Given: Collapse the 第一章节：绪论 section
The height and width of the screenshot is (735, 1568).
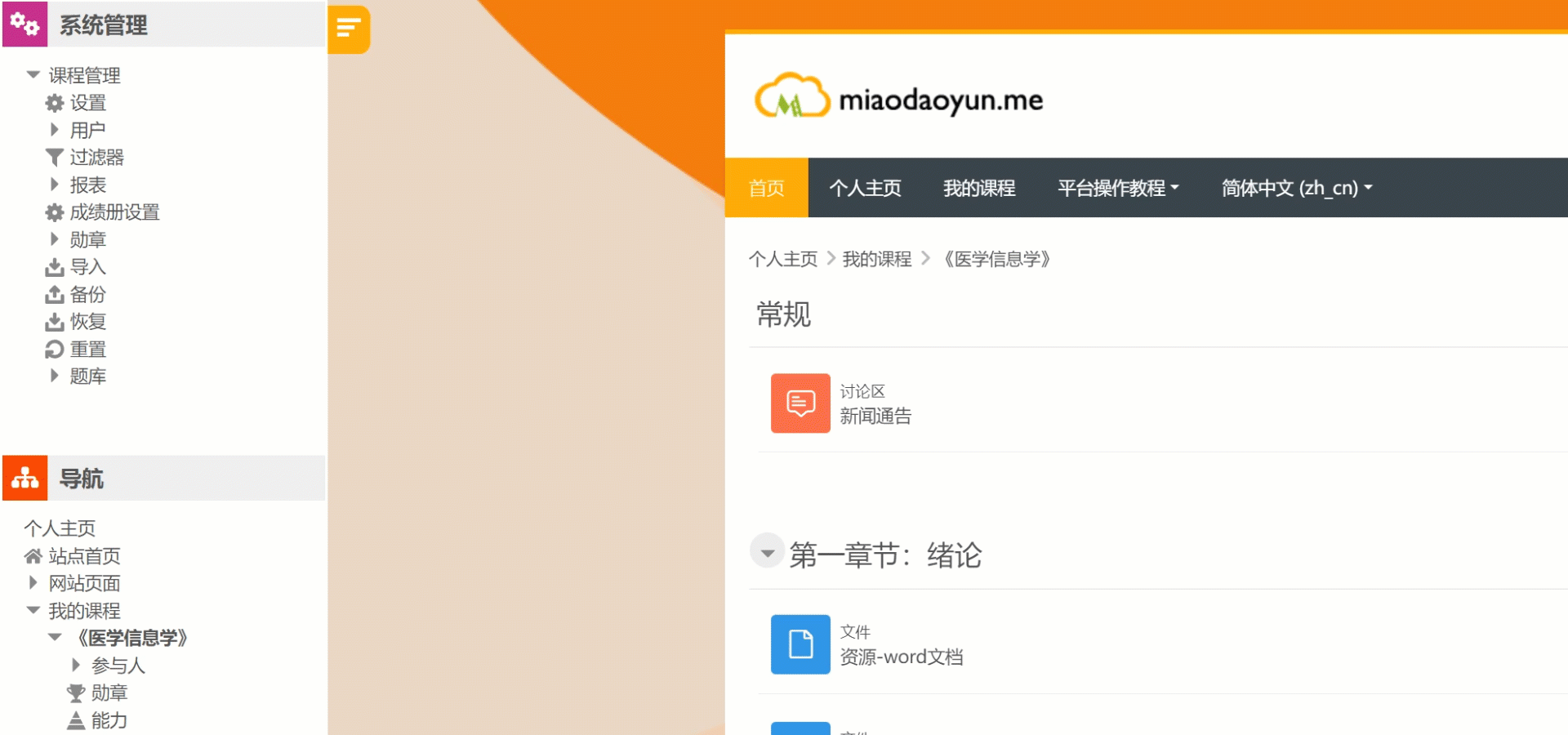Looking at the screenshot, I should point(767,553).
